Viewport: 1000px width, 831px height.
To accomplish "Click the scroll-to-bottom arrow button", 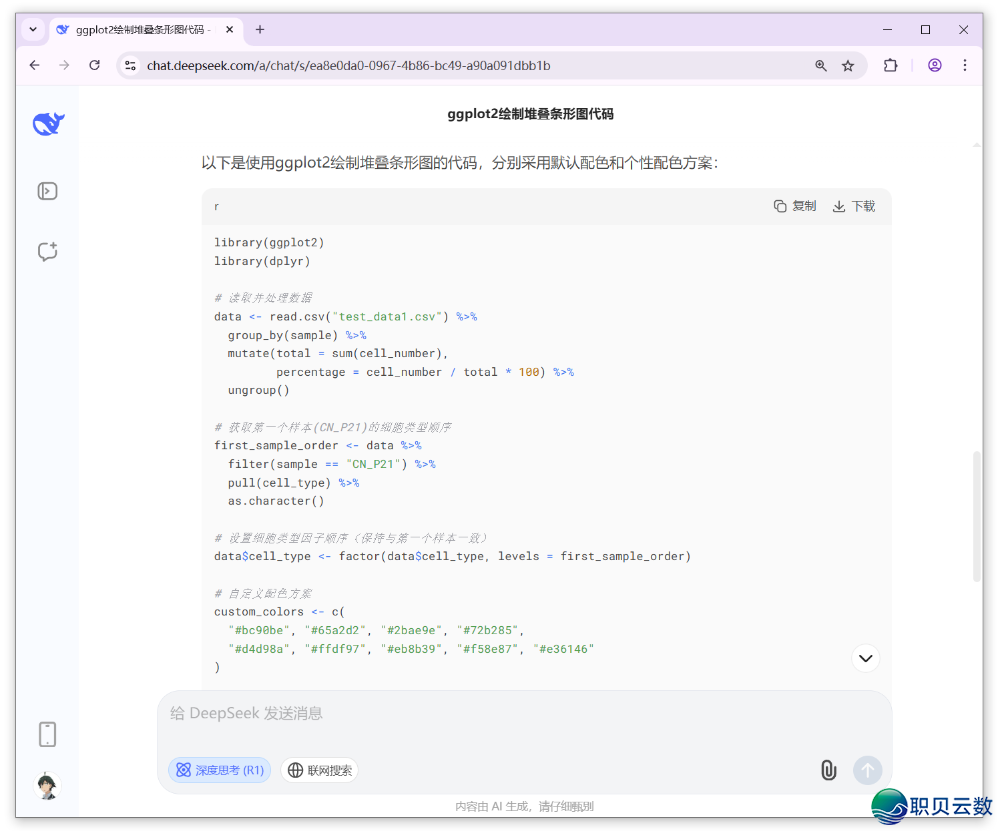I will [865, 658].
